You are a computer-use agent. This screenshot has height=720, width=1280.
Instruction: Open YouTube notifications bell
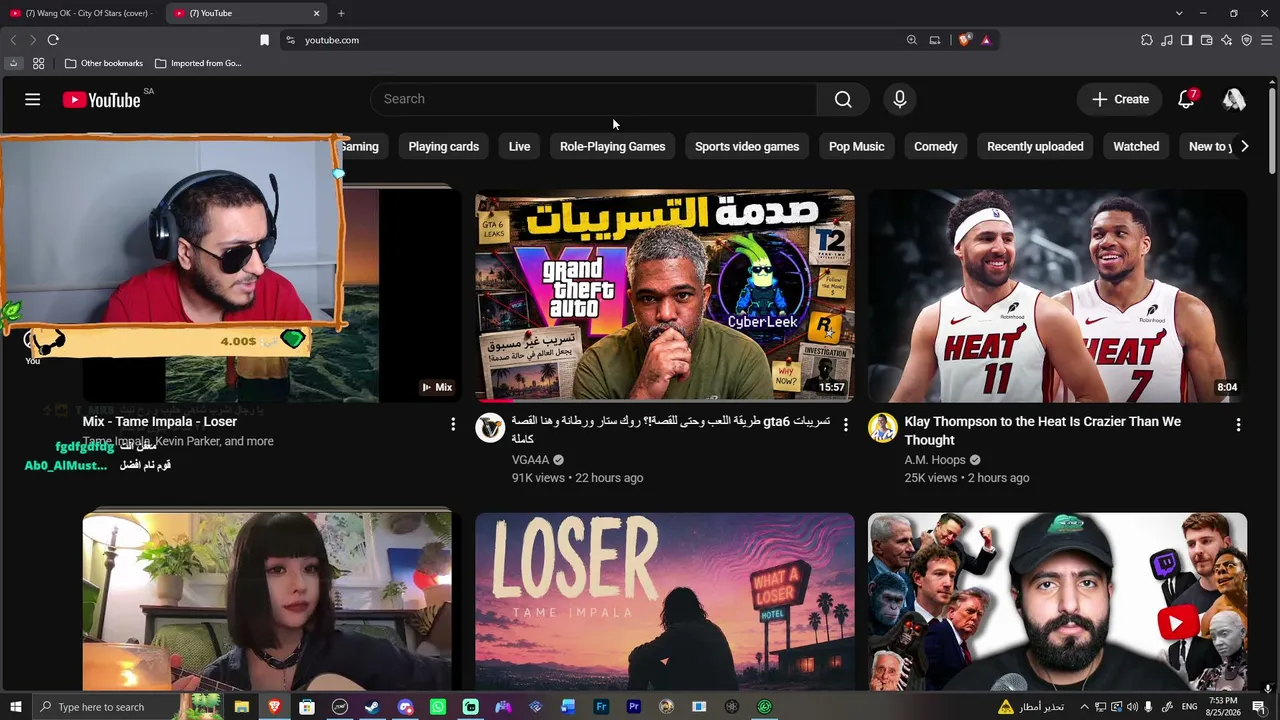tap(1187, 99)
